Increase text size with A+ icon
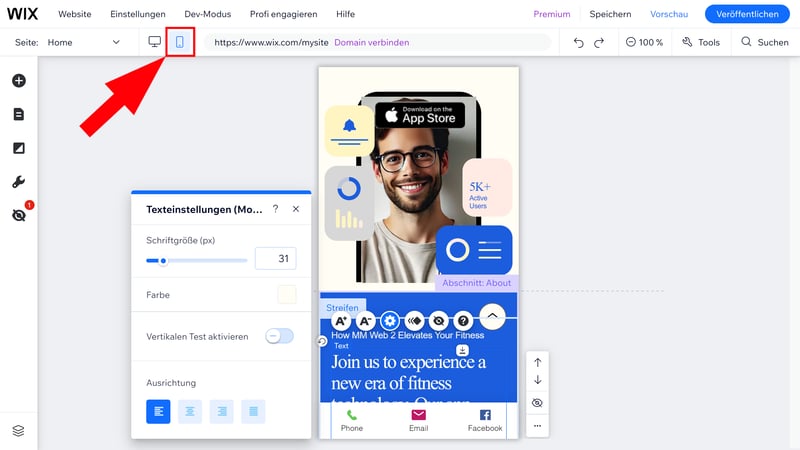The width and height of the screenshot is (800, 450). [341, 321]
